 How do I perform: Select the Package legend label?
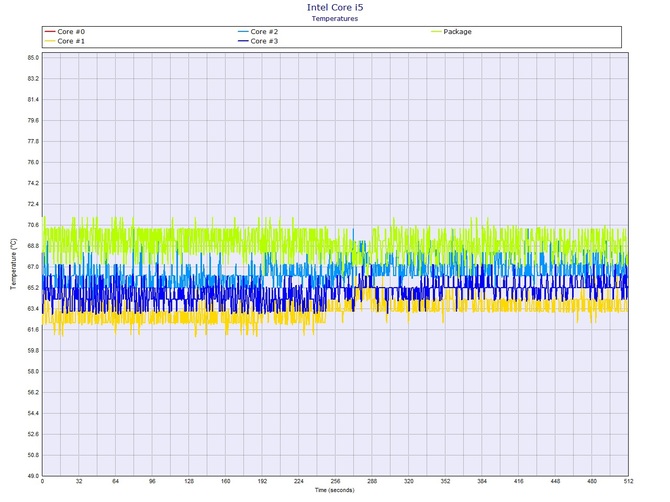457,32
